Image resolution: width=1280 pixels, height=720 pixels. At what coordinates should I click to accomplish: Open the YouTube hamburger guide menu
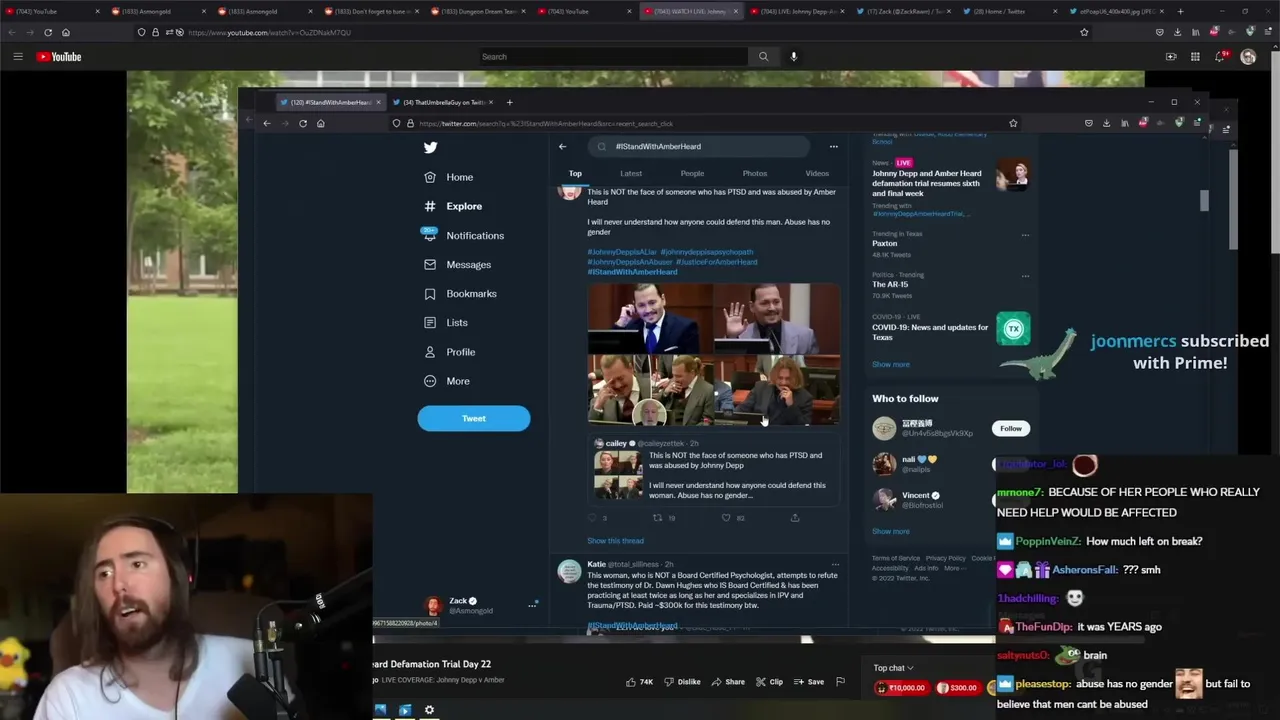click(17, 57)
